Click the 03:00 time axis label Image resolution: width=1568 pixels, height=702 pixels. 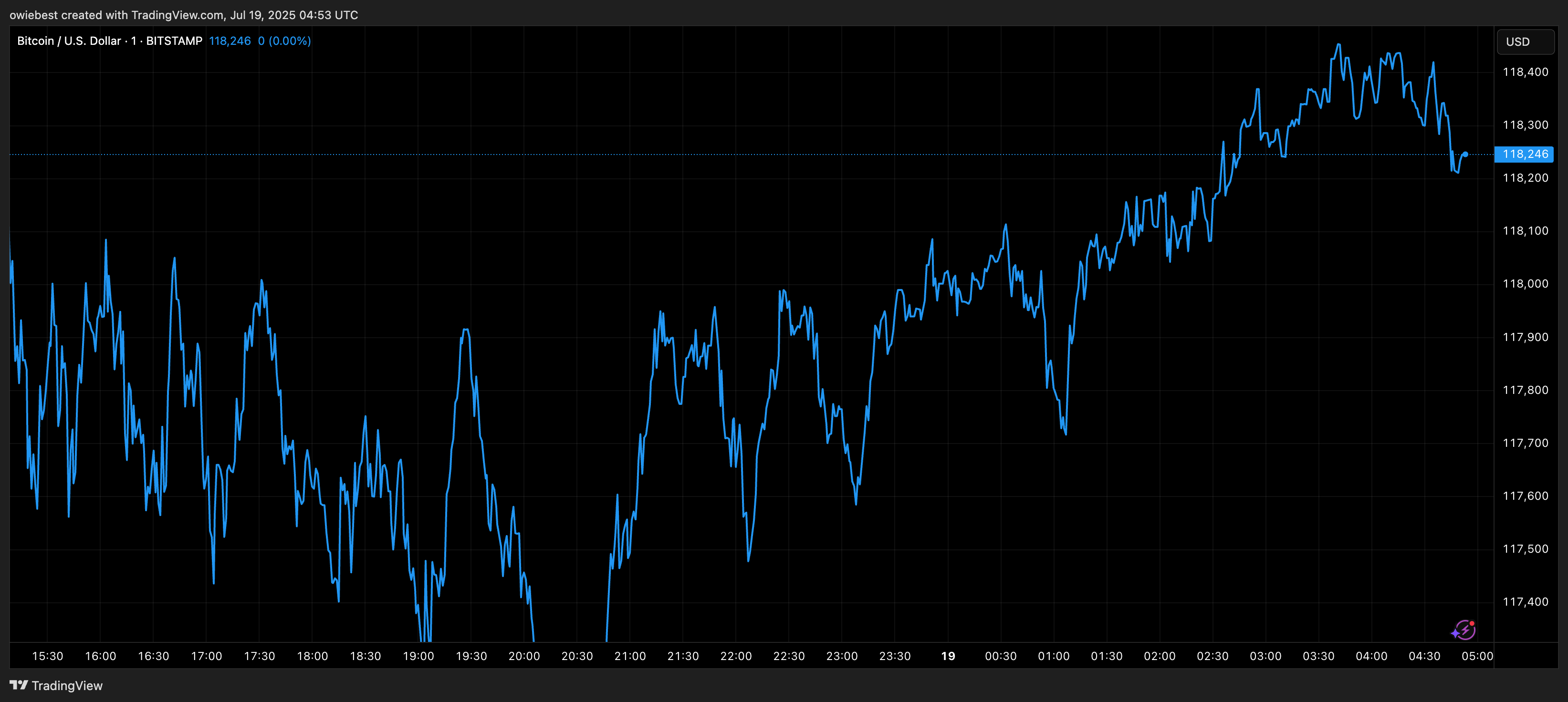tap(1265, 656)
